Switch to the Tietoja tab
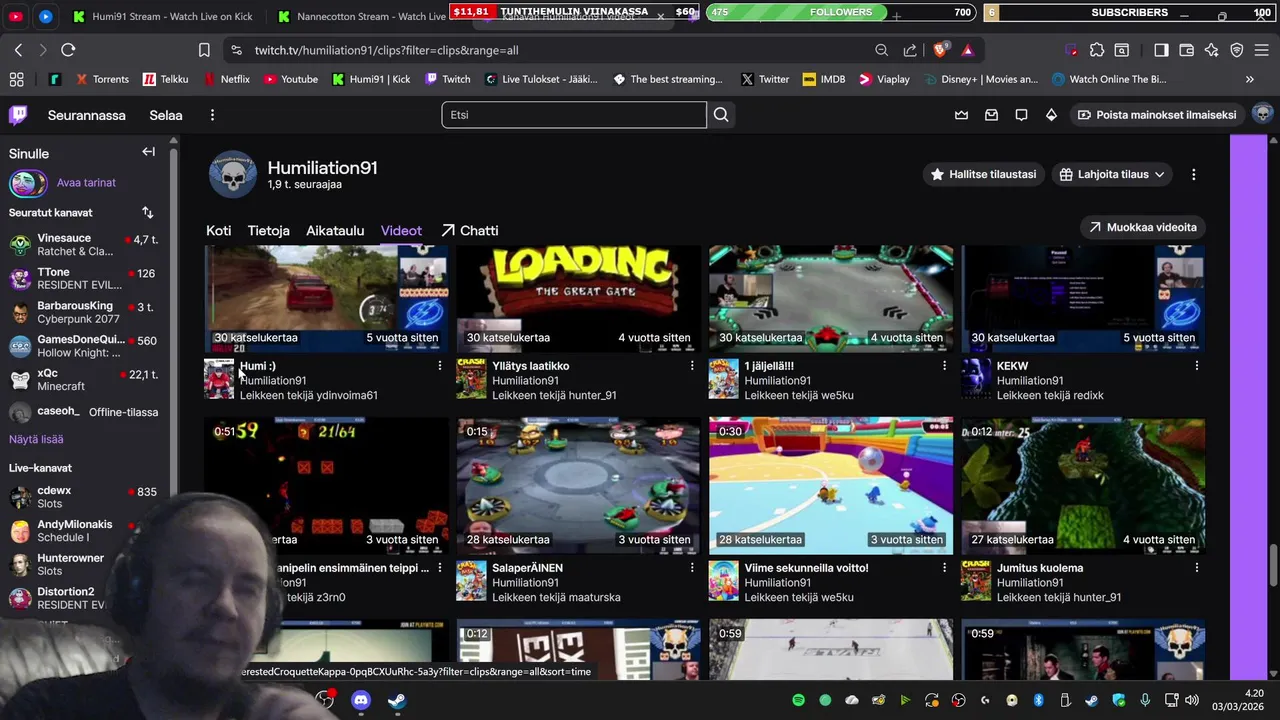 click(268, 230)
